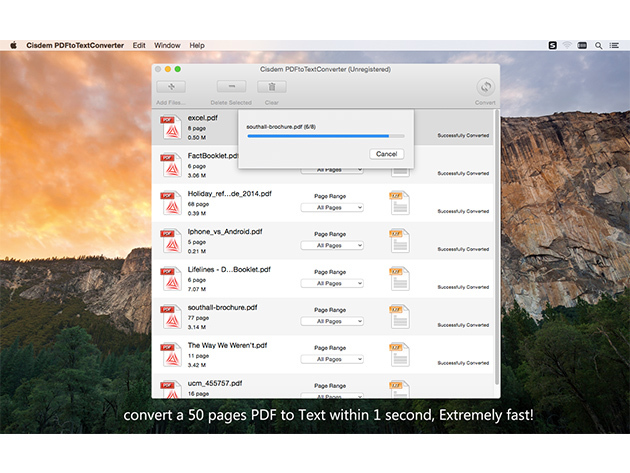Viewport: 630px width, 473px height.
Task: Open output text icon for southall-brochure.pdf
Action: (x=399, y=316)
